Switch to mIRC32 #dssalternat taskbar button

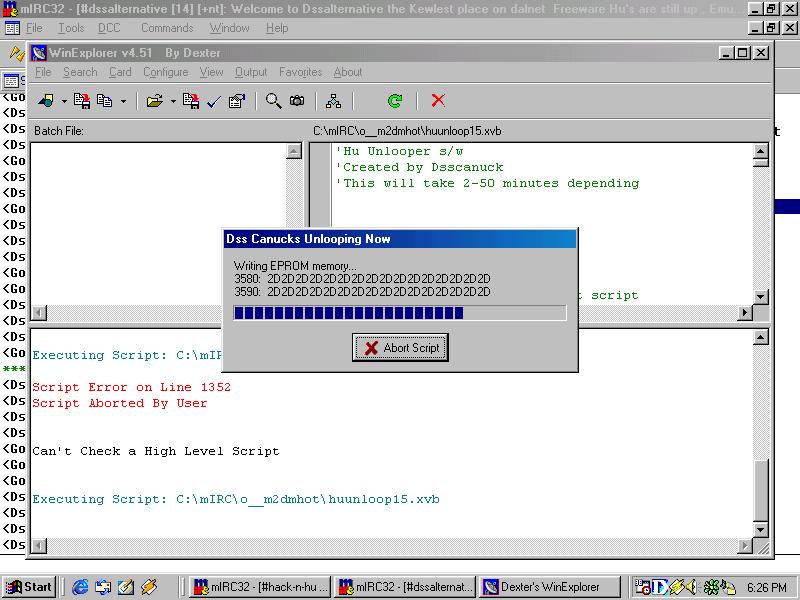coord(405,587)
